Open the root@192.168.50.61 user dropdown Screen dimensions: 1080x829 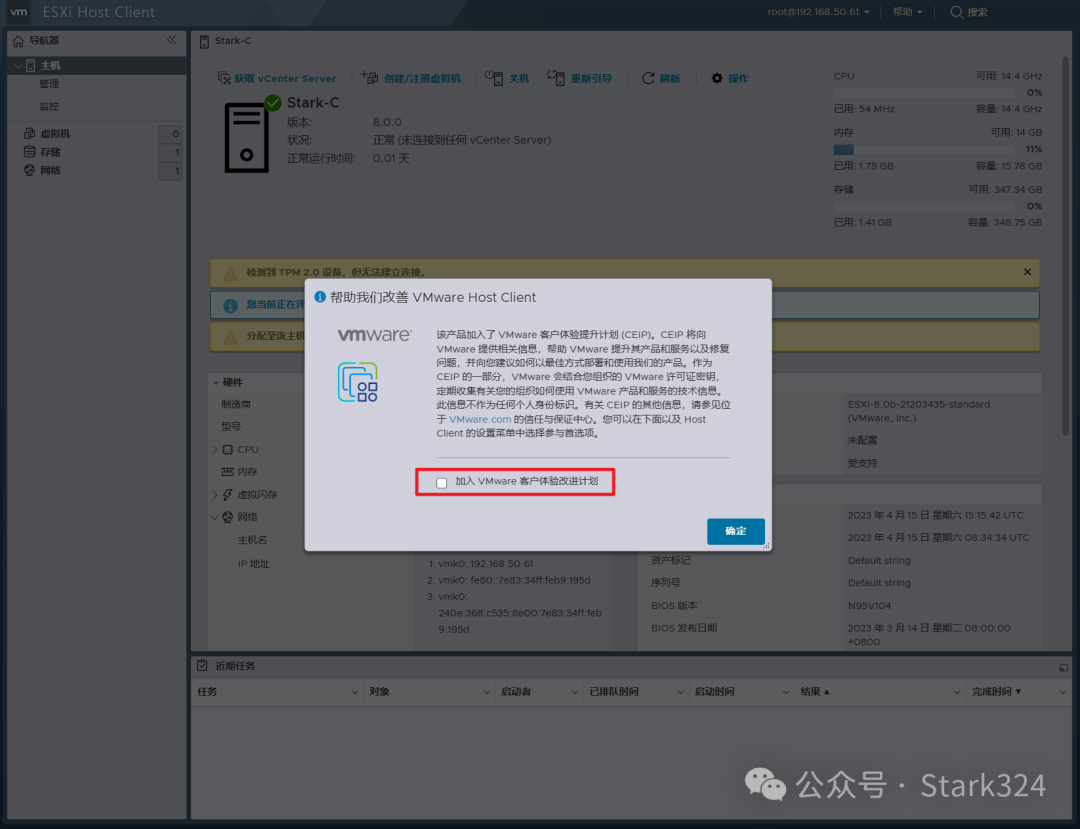(x=818, y=12)
